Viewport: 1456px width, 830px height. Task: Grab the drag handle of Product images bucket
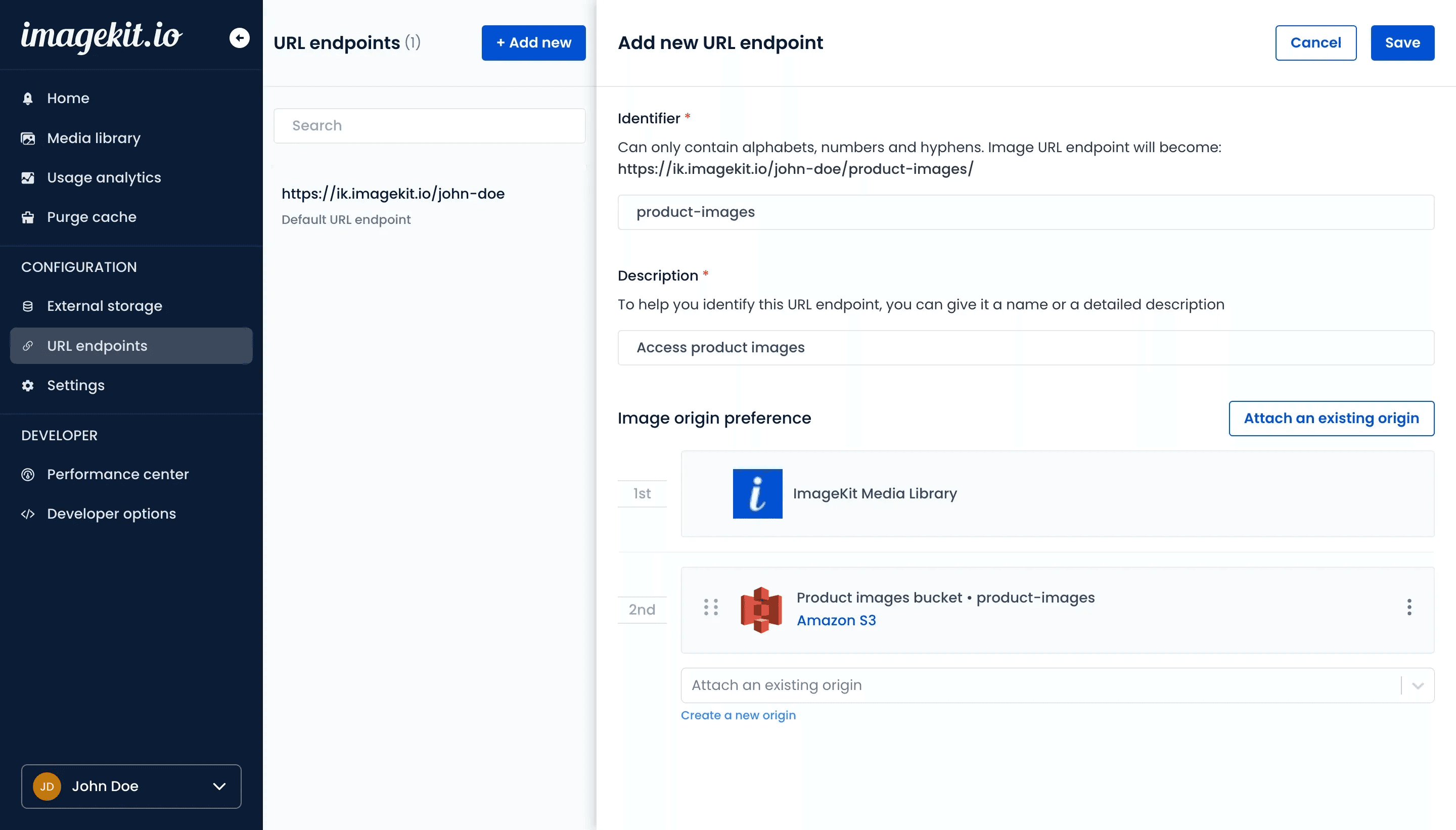(710, 607)
